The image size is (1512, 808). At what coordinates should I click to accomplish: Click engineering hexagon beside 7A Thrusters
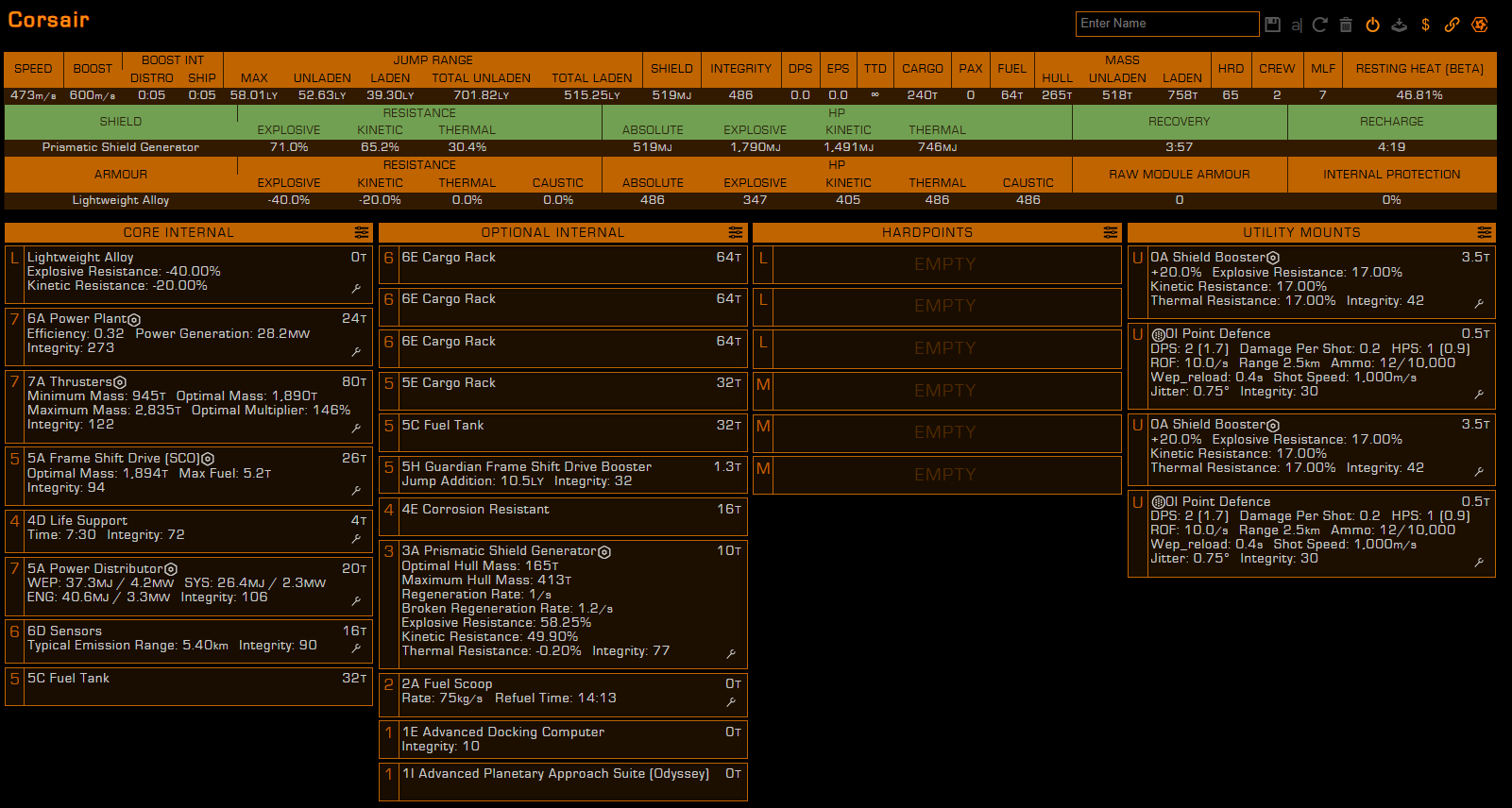pyautogui.click(x=120, y=382)
